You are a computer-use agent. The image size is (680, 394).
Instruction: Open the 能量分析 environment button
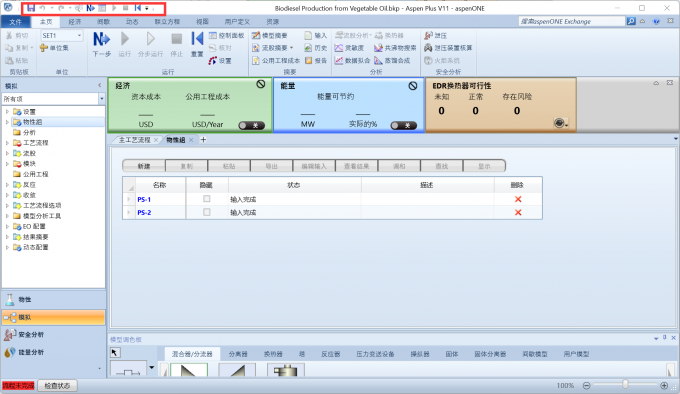point(53,352)
